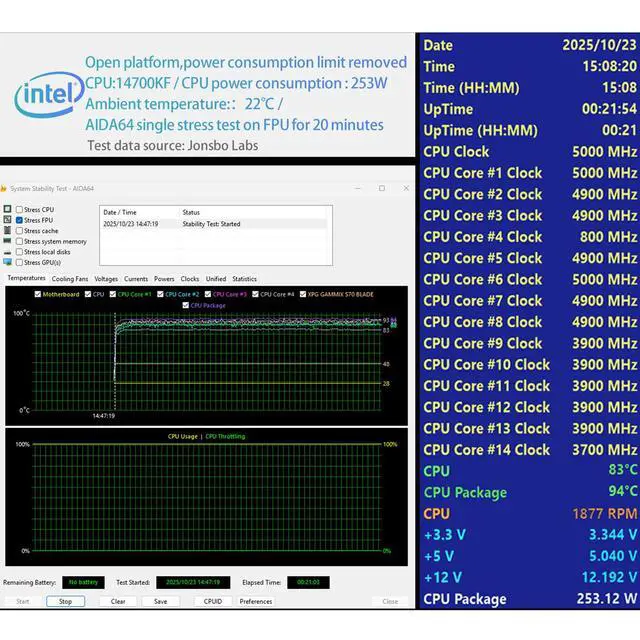Uncheck the Motherboard temperature graph line
The image size is (640, 640).
click(38, 294)
